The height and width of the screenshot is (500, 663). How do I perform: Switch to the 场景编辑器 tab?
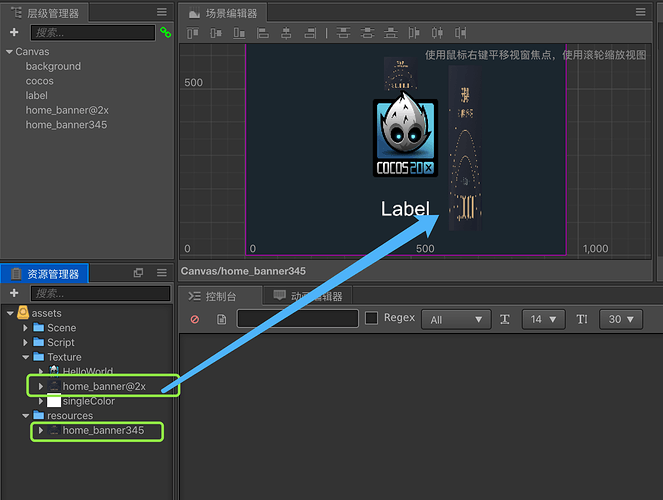[223, 13]
